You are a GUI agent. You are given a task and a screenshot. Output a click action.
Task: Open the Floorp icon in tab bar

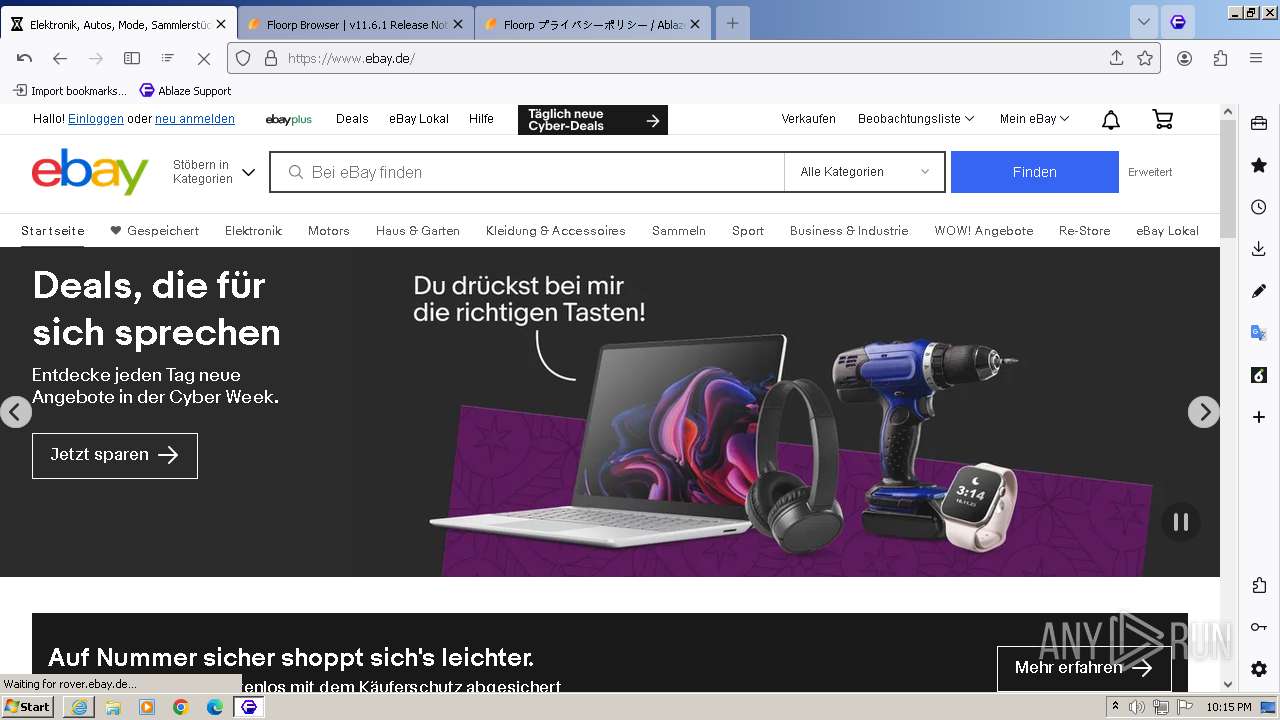tap(1178, 22)
